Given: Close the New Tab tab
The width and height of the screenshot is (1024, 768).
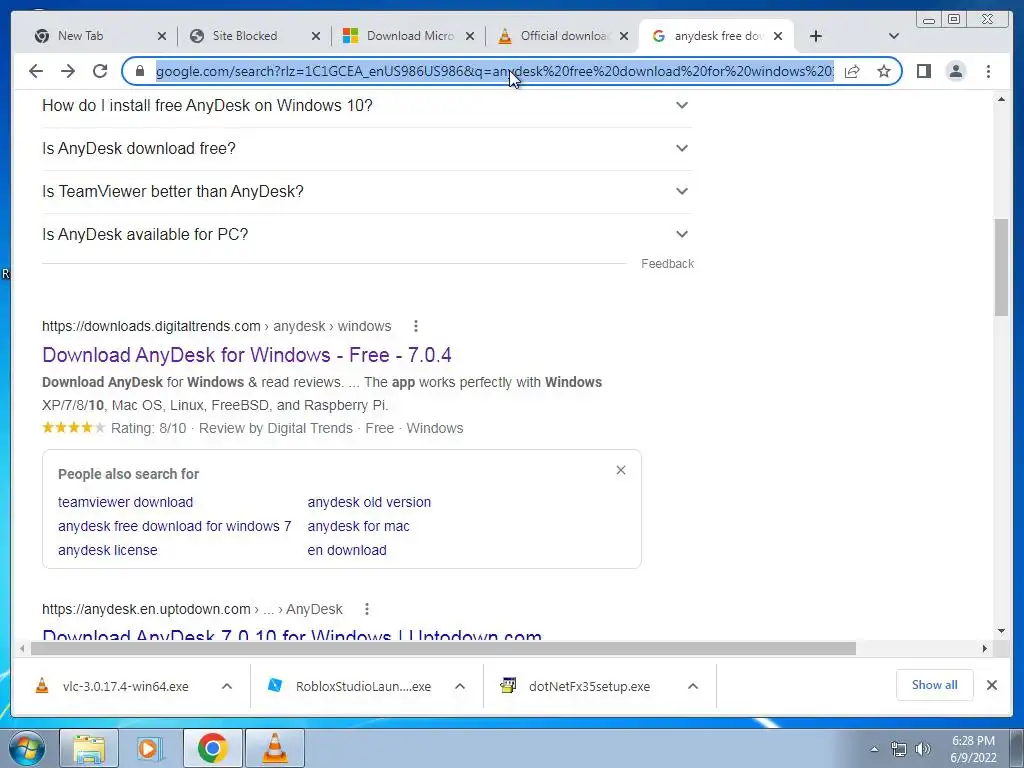Looking at the screenshot, I should coord(162,36).
